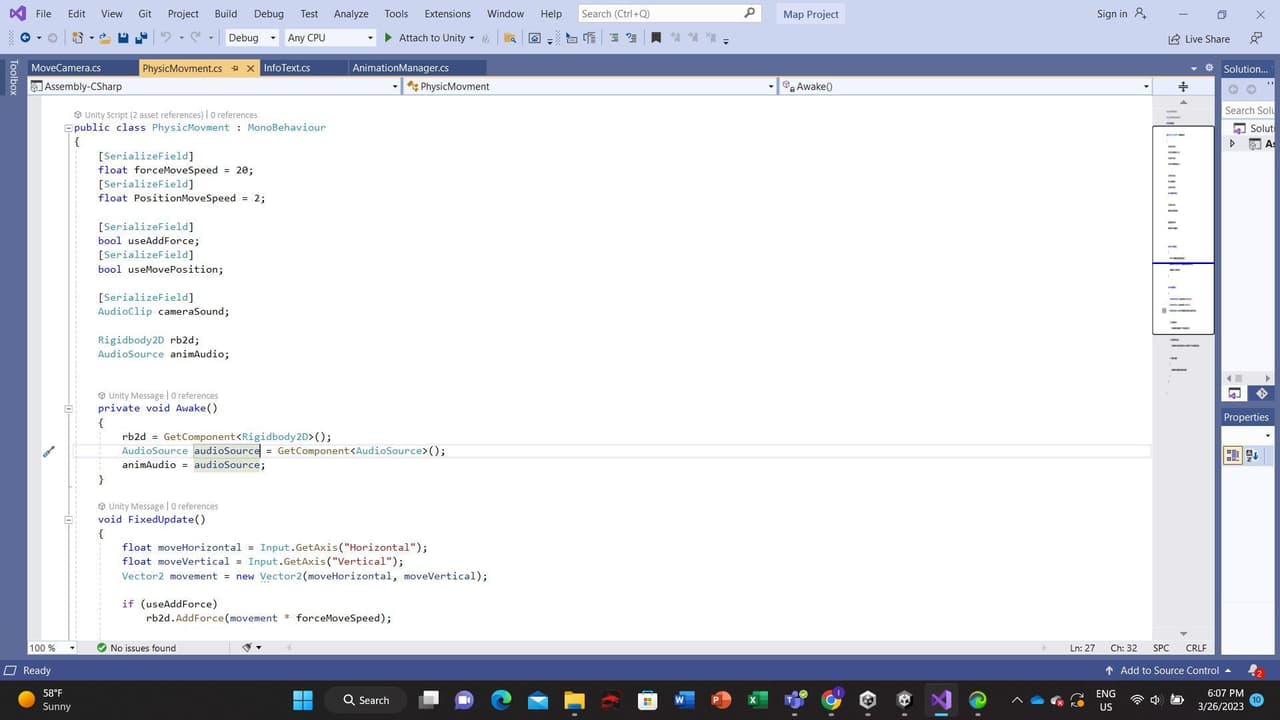Click the Find in Files icon

click(510, 38)
